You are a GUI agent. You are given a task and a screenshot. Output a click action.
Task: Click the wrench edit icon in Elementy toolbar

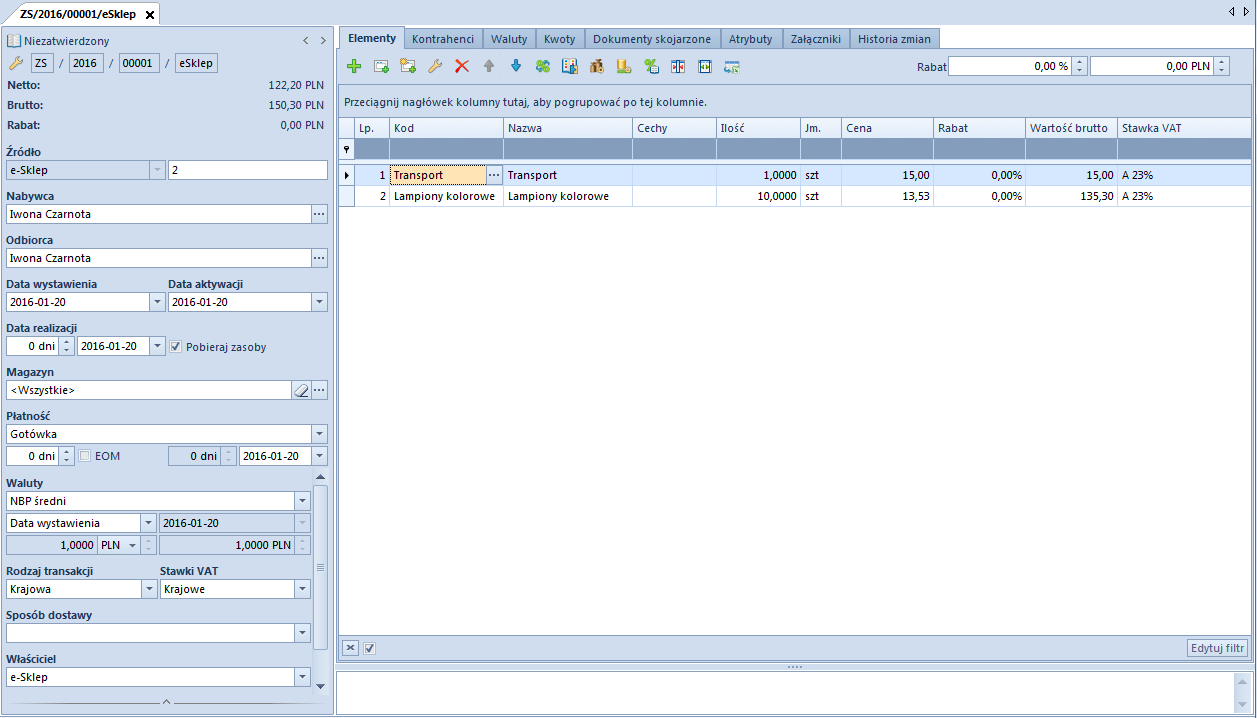(x=435, y=66)
